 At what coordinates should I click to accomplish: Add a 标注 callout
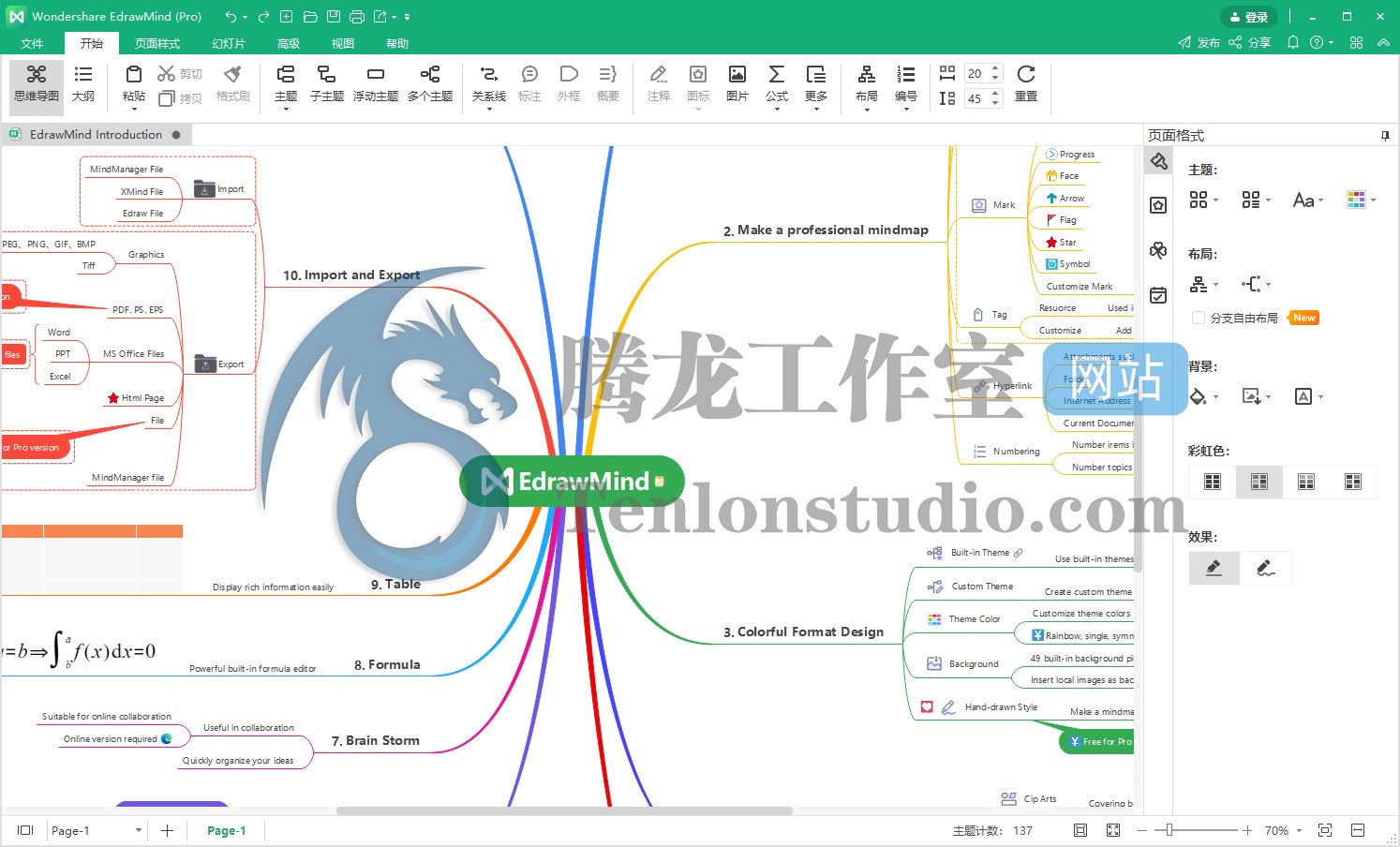pos(529,84)
